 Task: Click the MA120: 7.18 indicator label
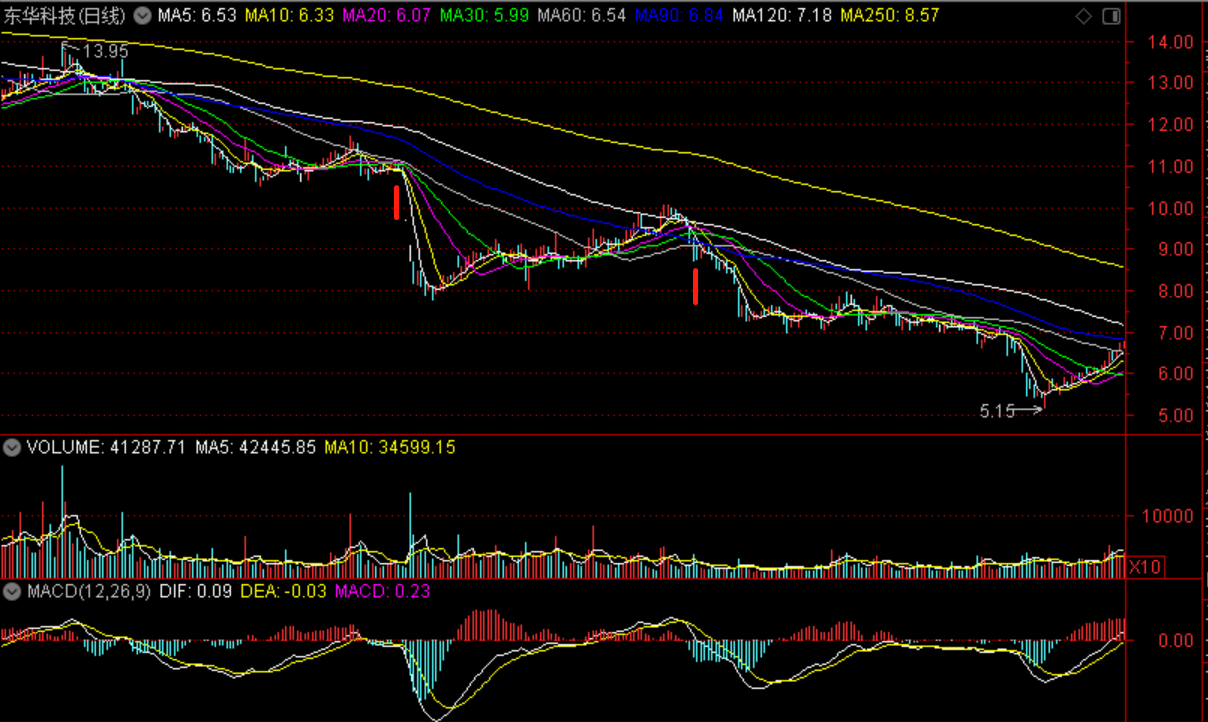tap(783, 16)
